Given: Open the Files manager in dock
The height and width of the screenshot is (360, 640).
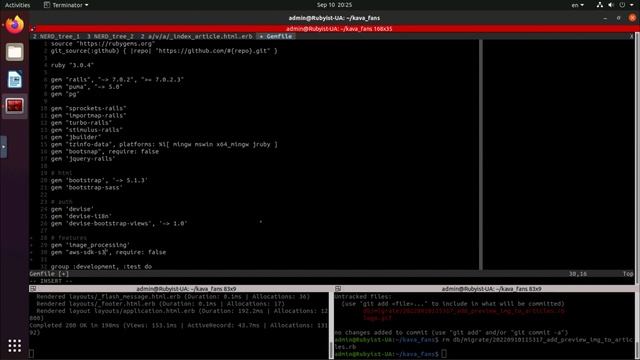Looking at the screenshot, I should click(x=15, y=52).
